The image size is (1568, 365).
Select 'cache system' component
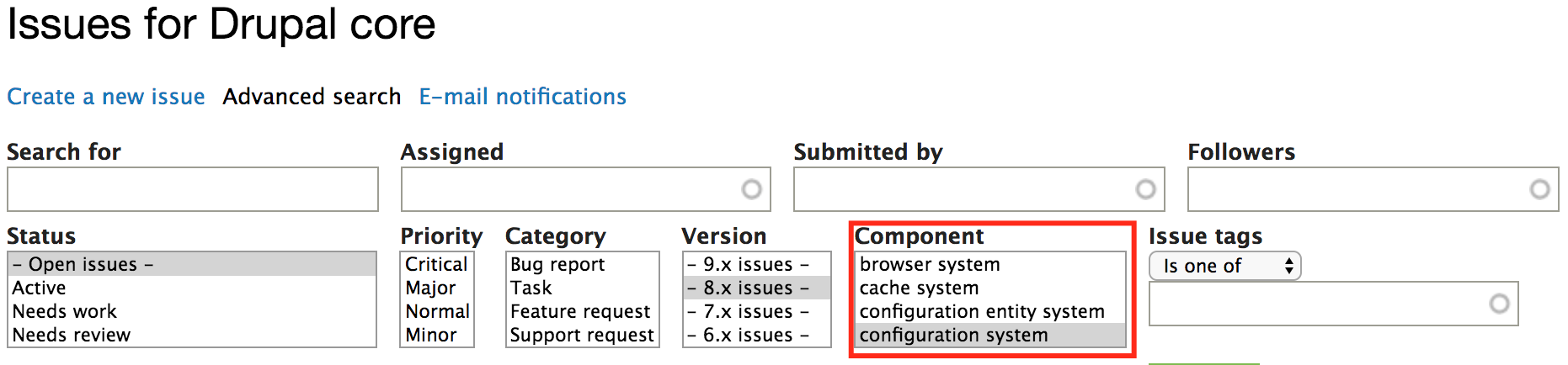click(919, 288)
